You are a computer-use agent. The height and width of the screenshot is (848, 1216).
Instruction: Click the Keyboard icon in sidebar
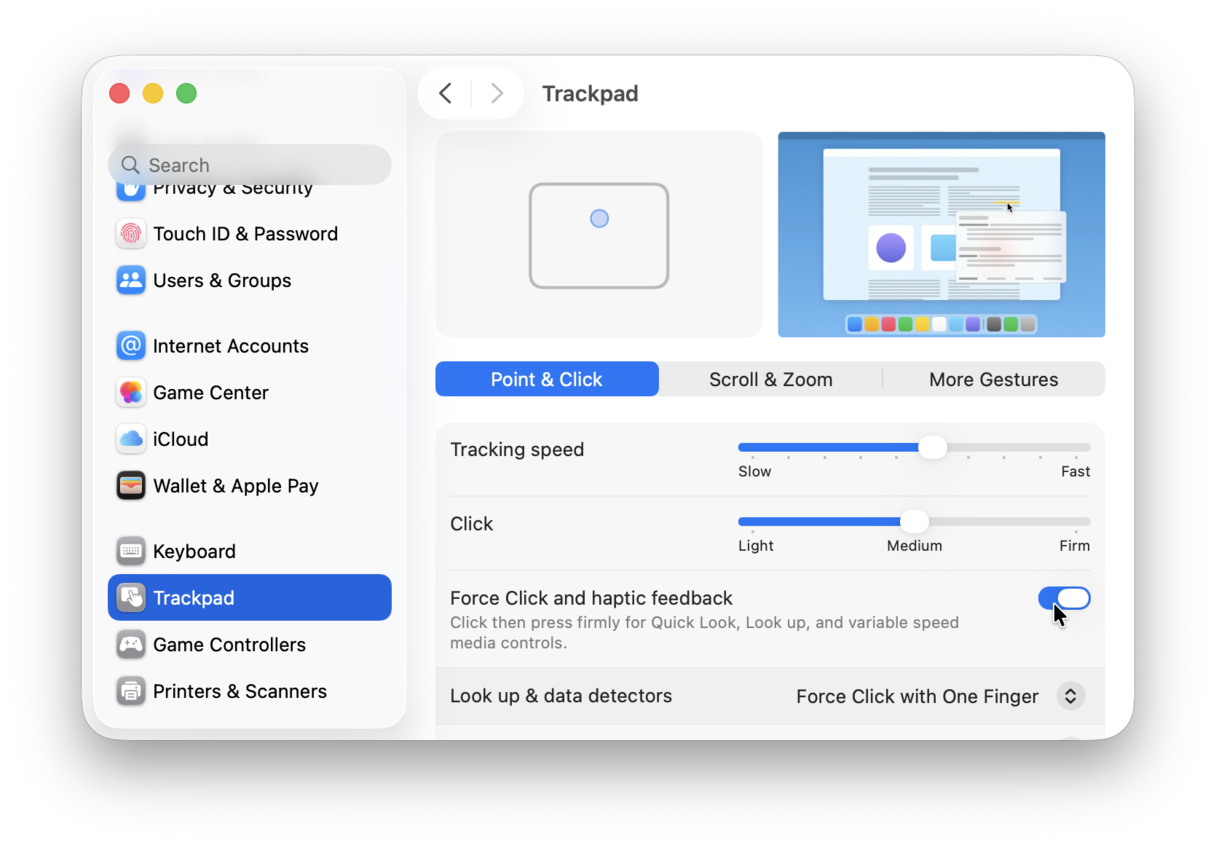click(x=131, y=551)
